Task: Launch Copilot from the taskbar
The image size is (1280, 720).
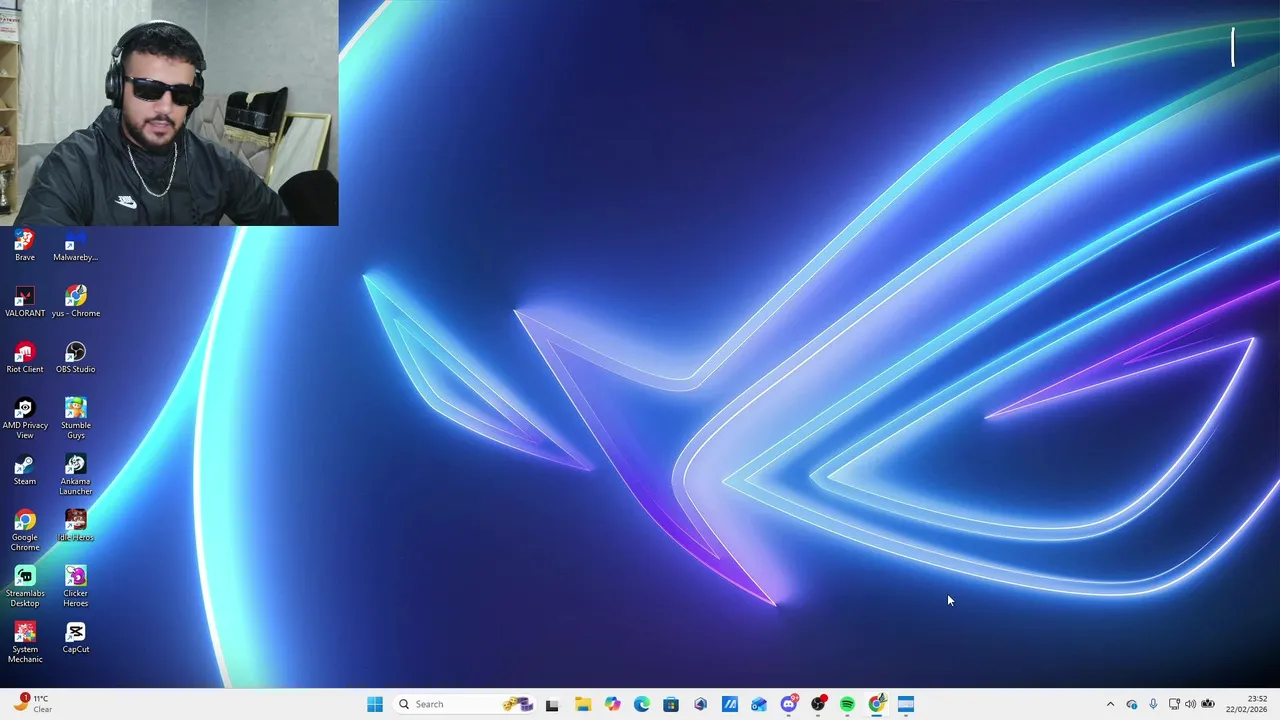Action: tap(612, 704)
